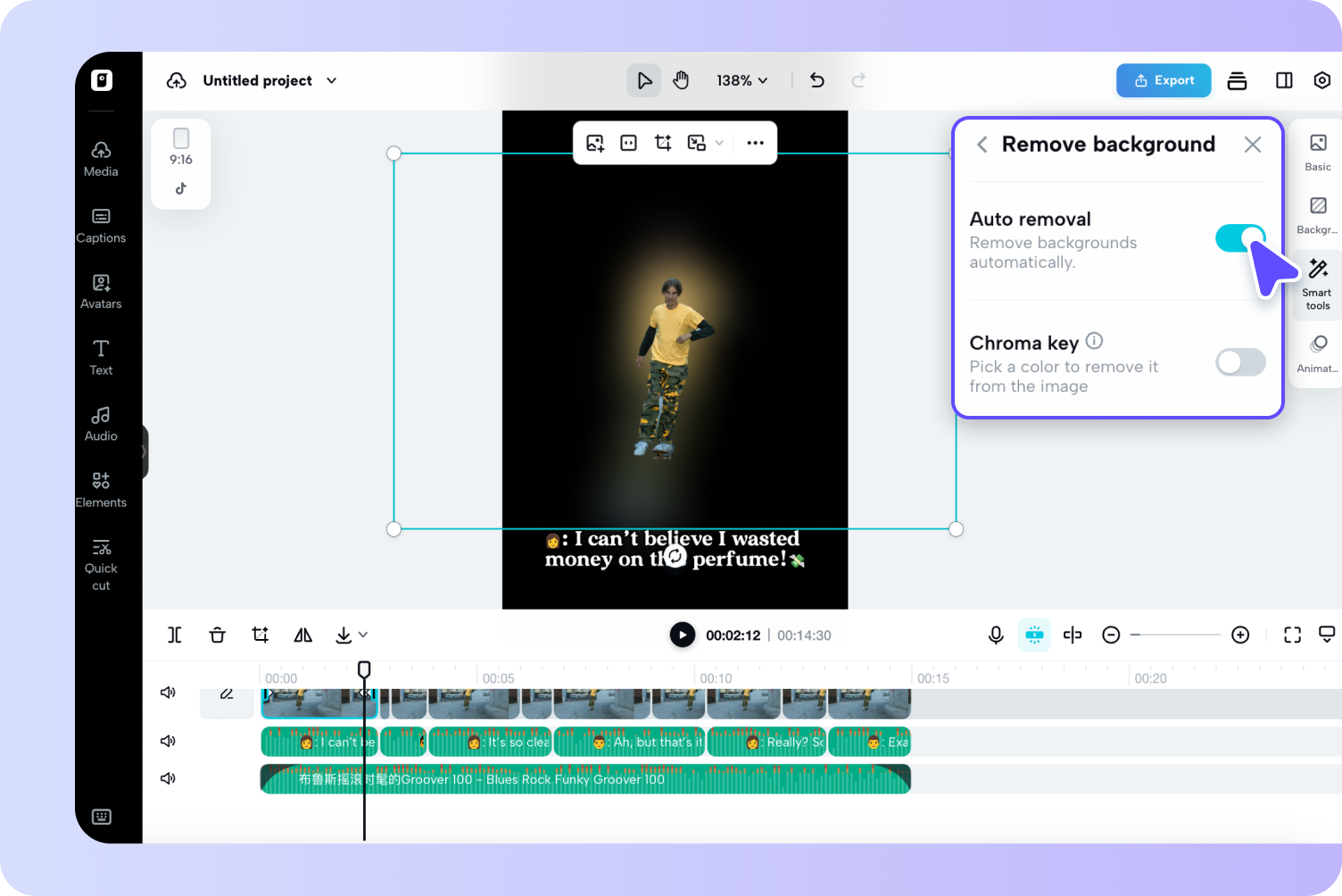Open the Captions panel
The width and height of the screenshot is (1342, 896).
(101, 226)
